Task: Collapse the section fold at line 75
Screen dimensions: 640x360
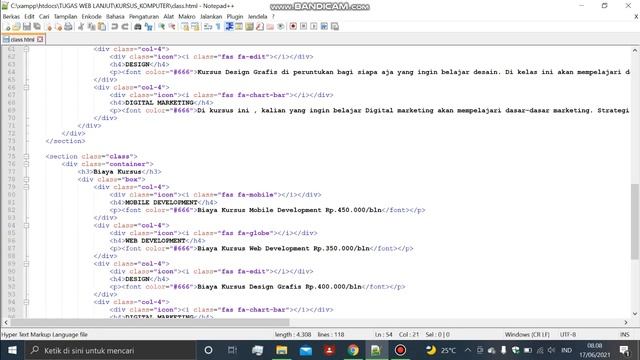Action: coord(27,156)
